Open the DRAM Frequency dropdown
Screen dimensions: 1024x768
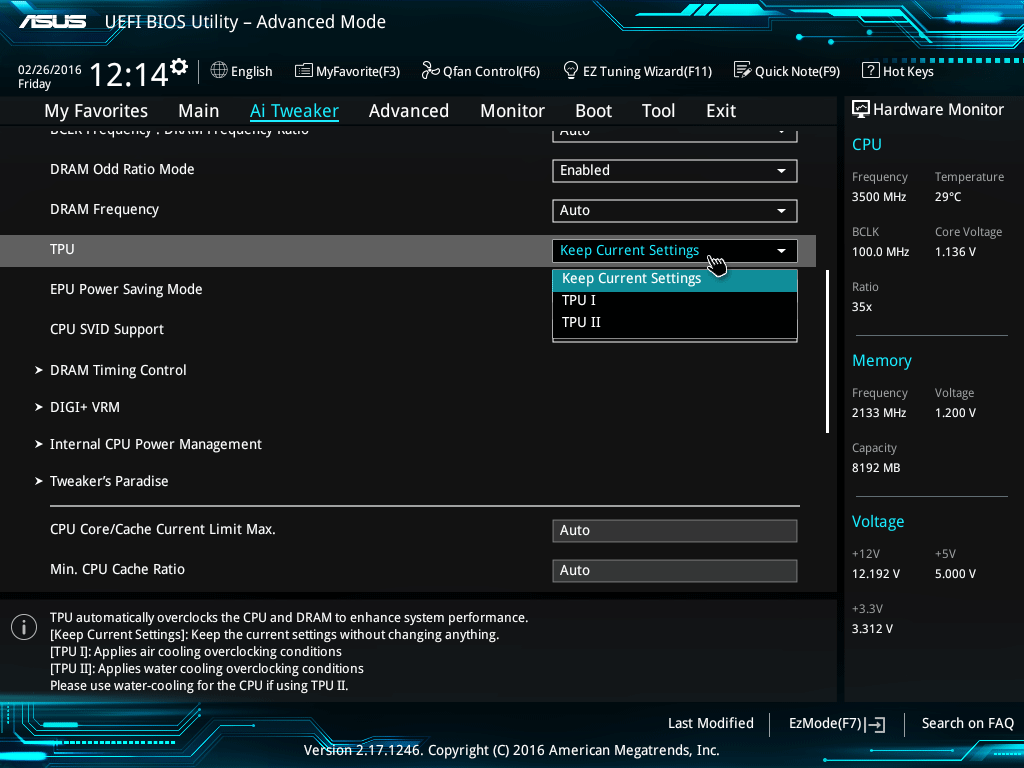coord(674,211)
